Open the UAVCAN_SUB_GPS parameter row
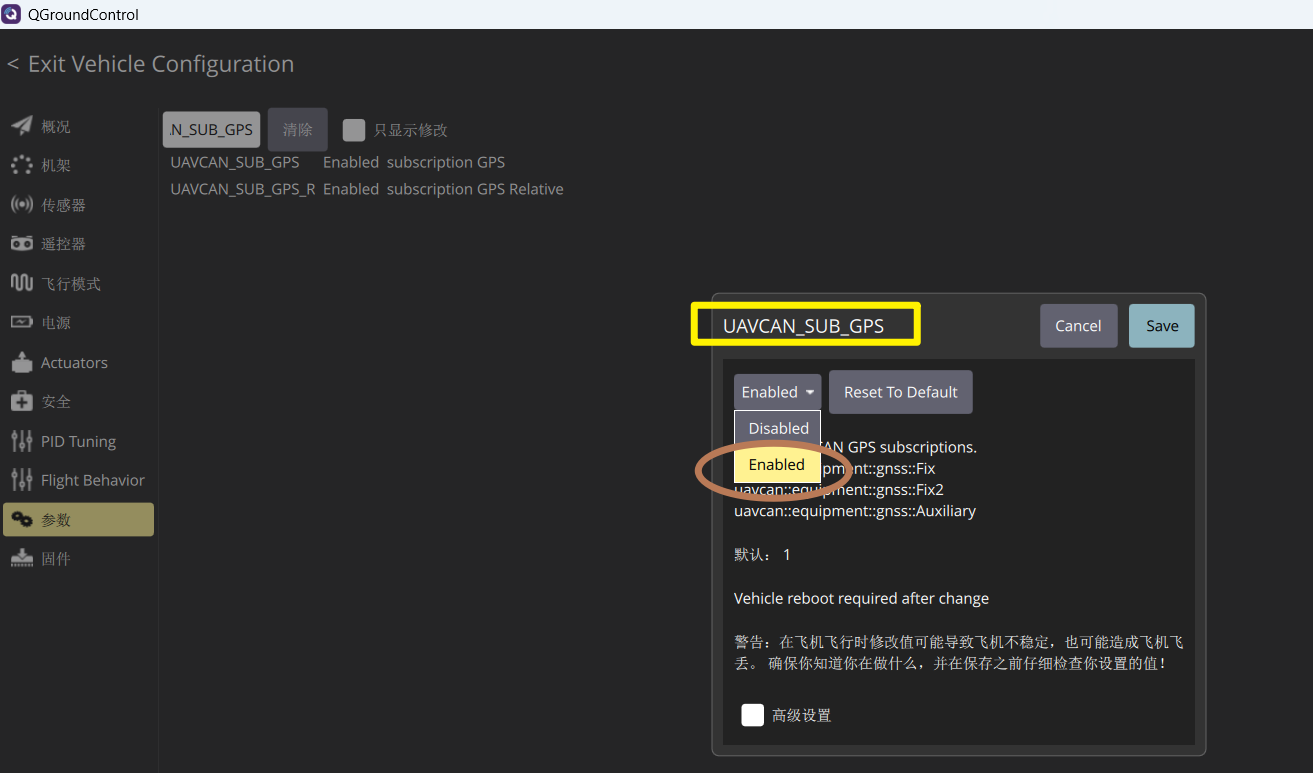Image resolution: width=1313 pixels, height=773 pixels. click(x=338, y=162)
